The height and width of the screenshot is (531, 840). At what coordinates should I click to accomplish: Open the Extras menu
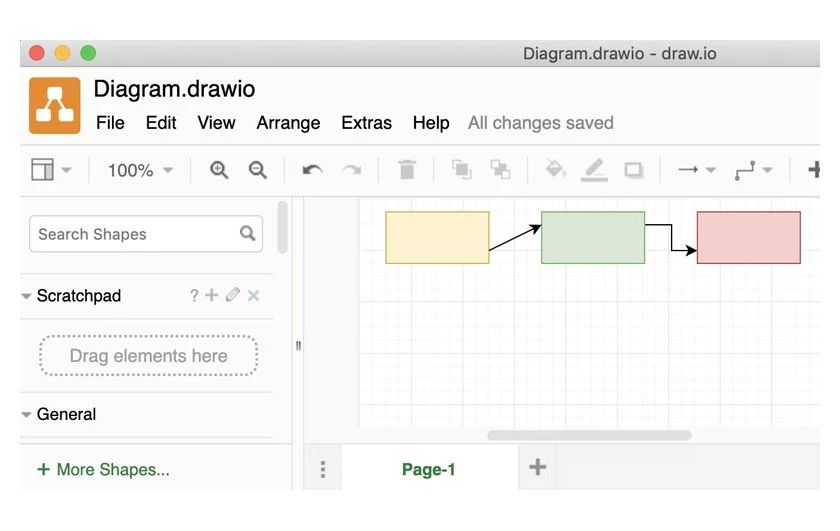(366, 123)
